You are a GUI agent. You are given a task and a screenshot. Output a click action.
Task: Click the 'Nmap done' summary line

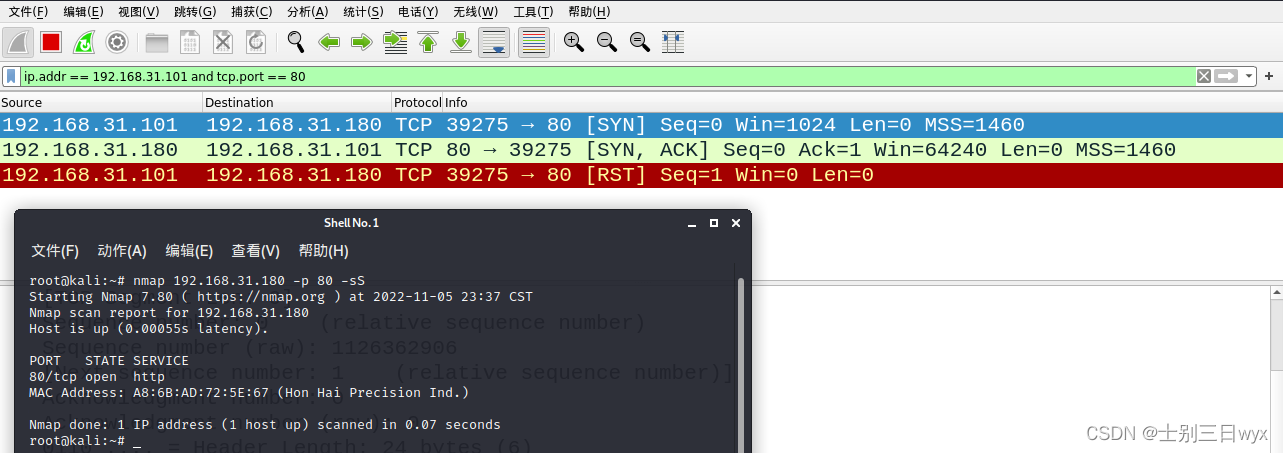265,424
